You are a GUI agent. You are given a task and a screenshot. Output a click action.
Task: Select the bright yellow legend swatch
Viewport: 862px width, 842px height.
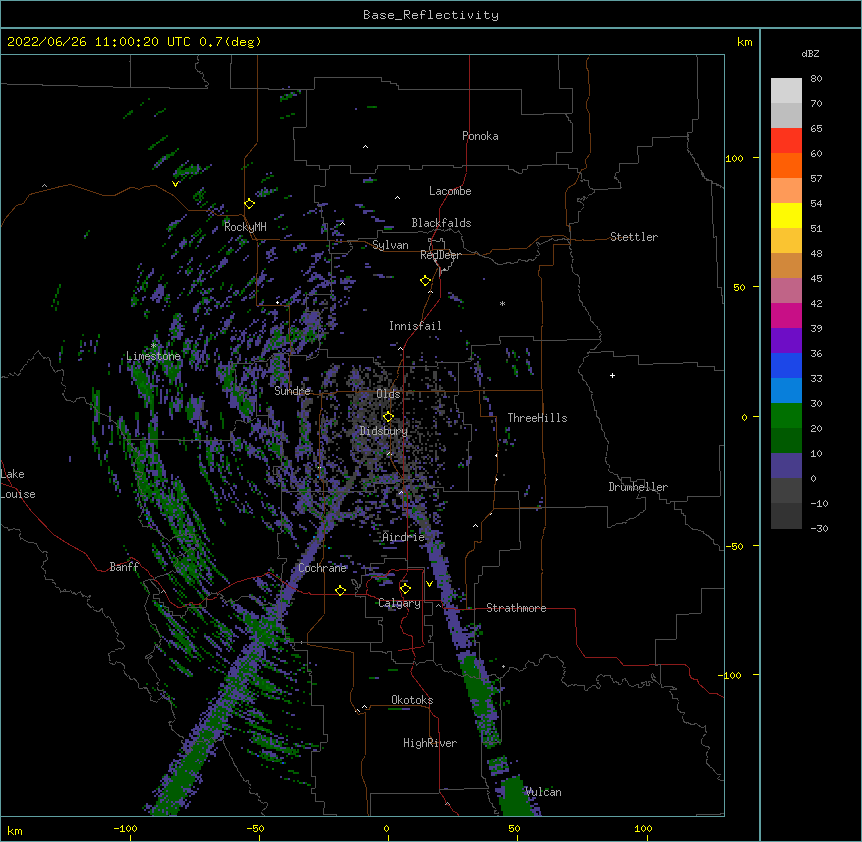click(x=786, y=215)
